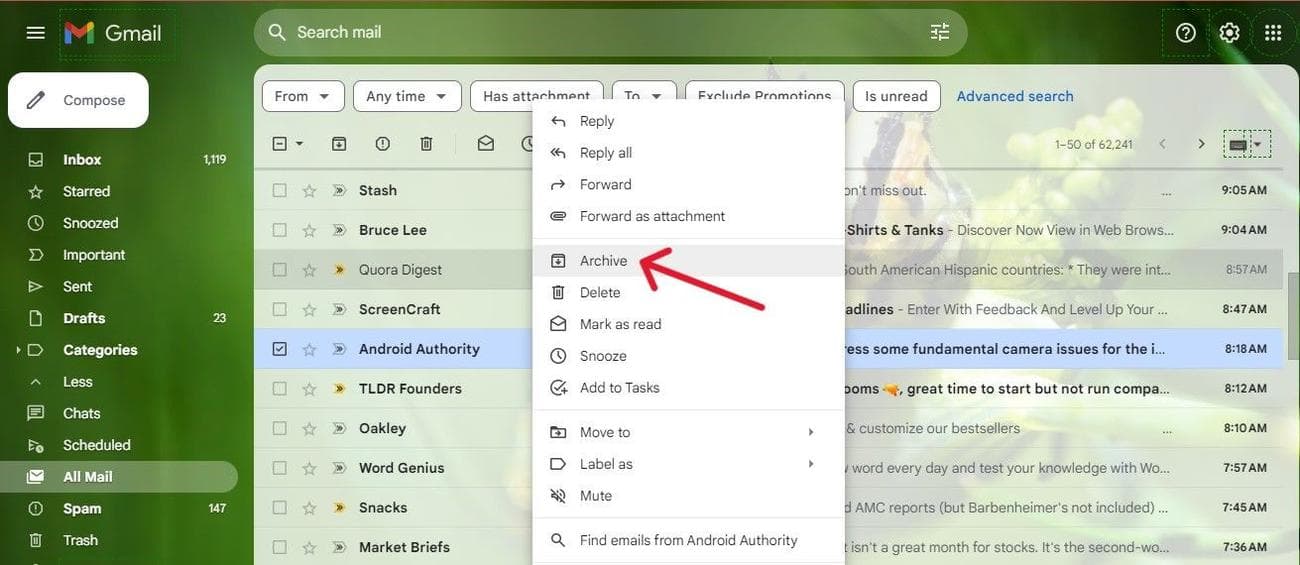This screenshot has height=565, width=1300.
Task: Click the Compose button
Action: [x=78, y=100]
